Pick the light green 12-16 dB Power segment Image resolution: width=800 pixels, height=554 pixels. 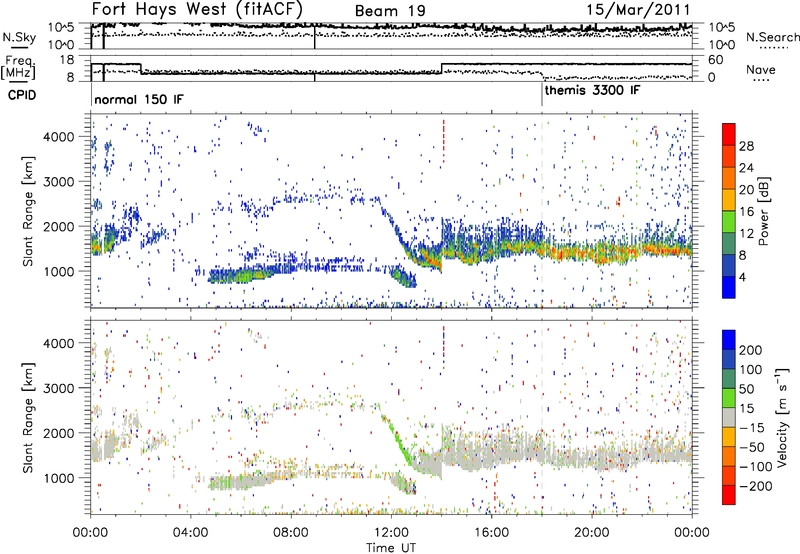[x=729, y=222]
